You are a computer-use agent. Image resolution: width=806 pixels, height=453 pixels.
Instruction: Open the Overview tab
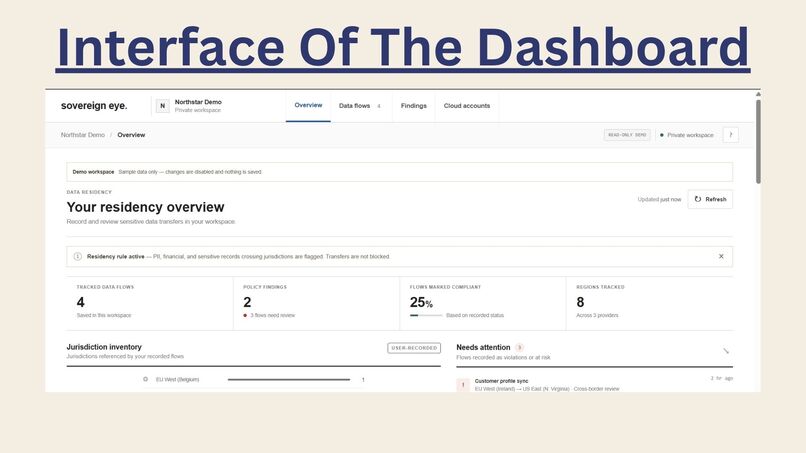308,105
